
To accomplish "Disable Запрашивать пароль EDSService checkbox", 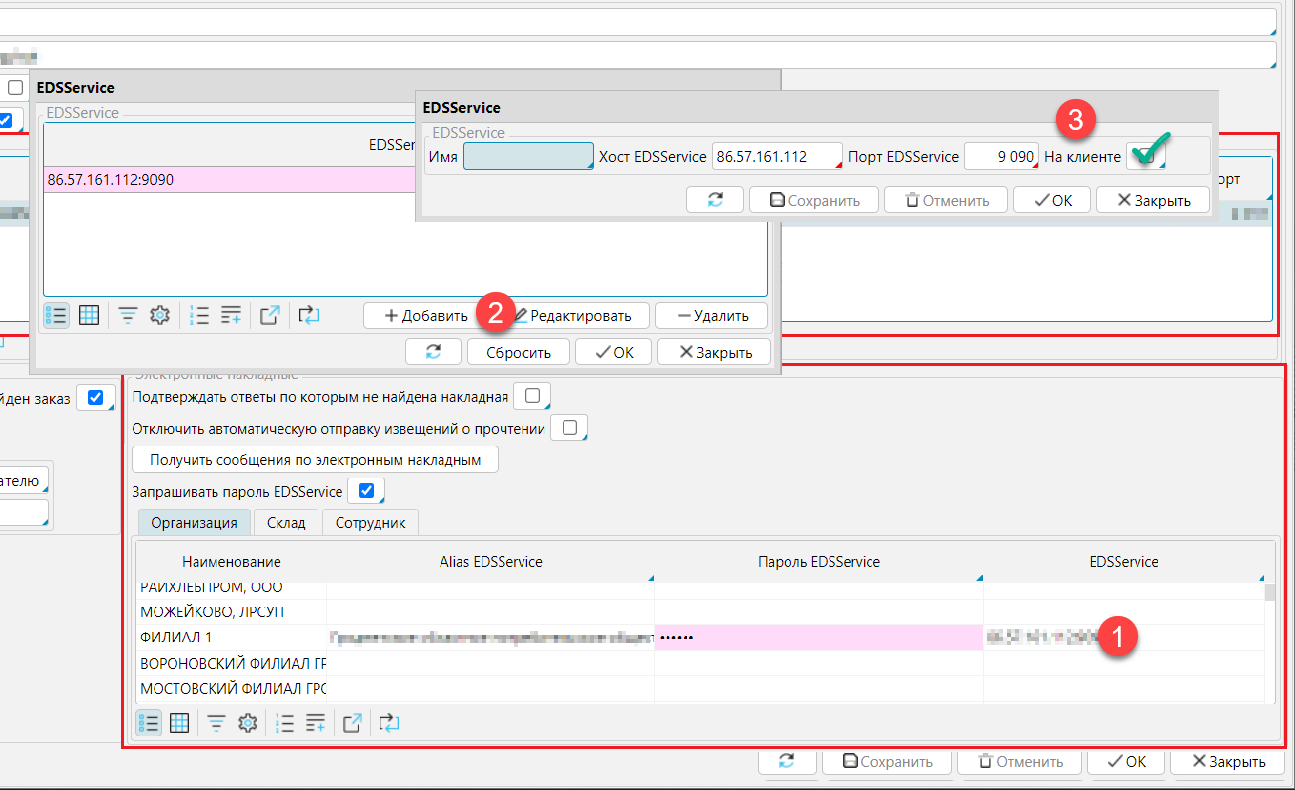I will click(x=366, y=491).
